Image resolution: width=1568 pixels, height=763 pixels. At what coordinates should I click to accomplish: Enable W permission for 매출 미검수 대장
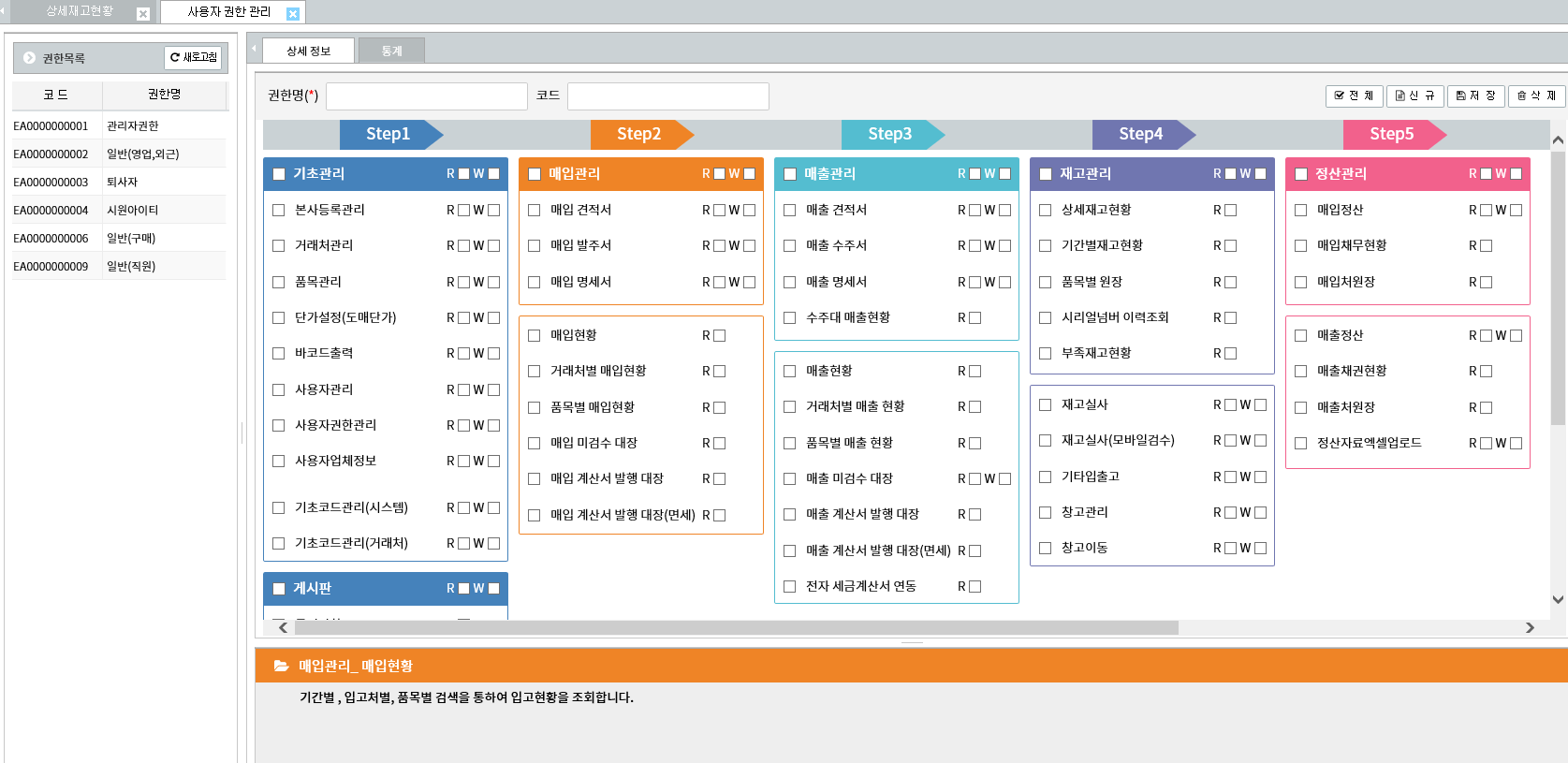(1004, 478)
